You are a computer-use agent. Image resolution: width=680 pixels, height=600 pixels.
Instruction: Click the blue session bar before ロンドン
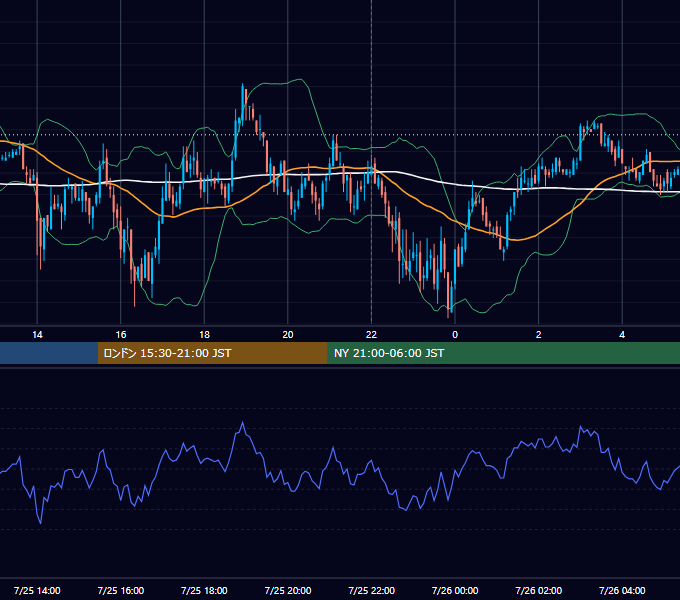click(x=49, y=353)
